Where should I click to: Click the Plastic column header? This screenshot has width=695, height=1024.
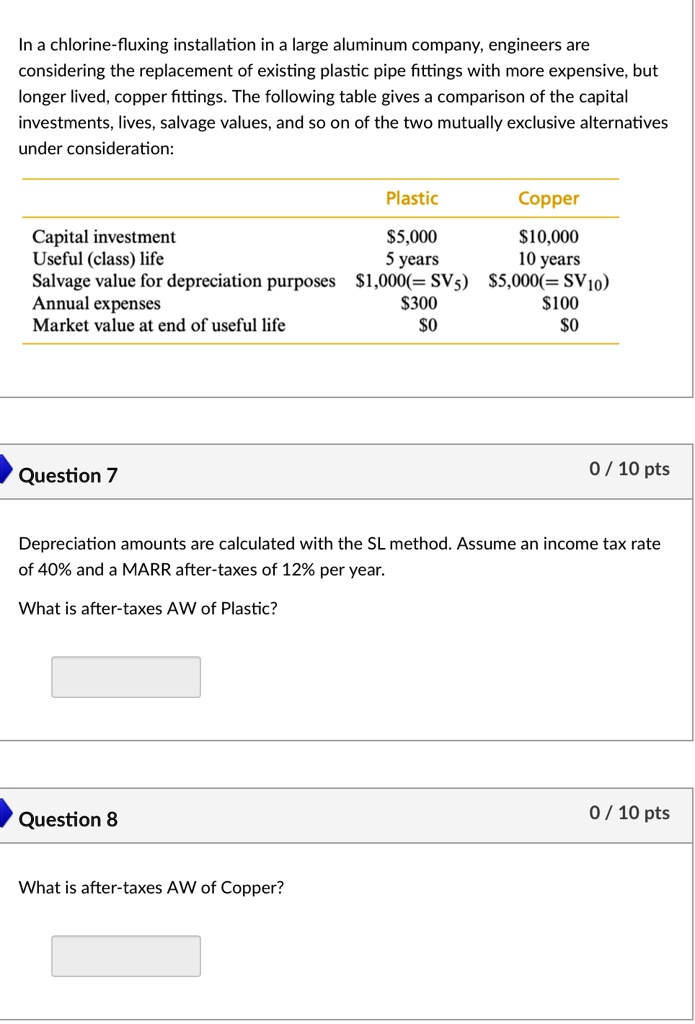click(x=412, y=198)
